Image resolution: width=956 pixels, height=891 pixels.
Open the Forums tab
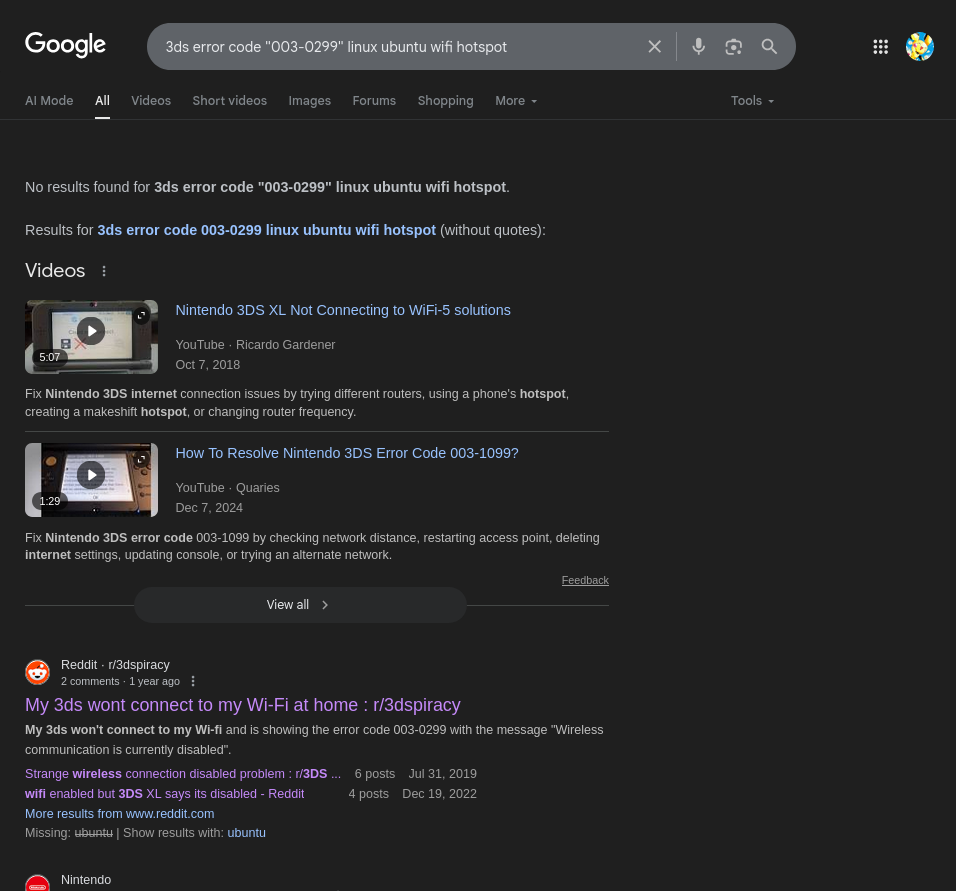point(374,101)
